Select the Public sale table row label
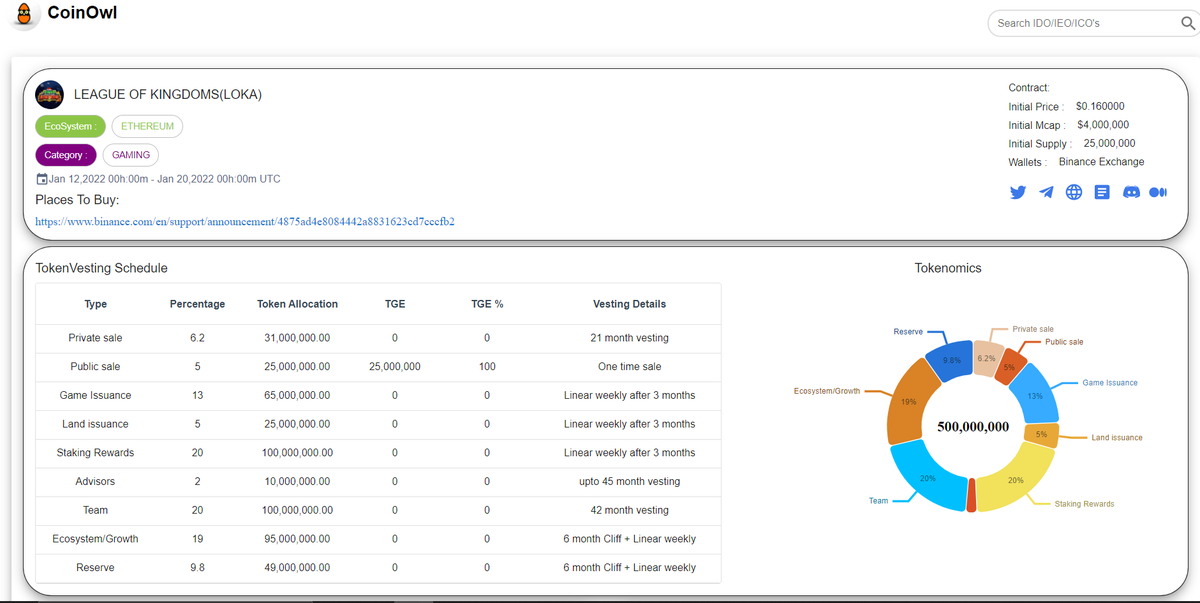The width and height of the screenshot is (1200, 603). tap(95, 367)
